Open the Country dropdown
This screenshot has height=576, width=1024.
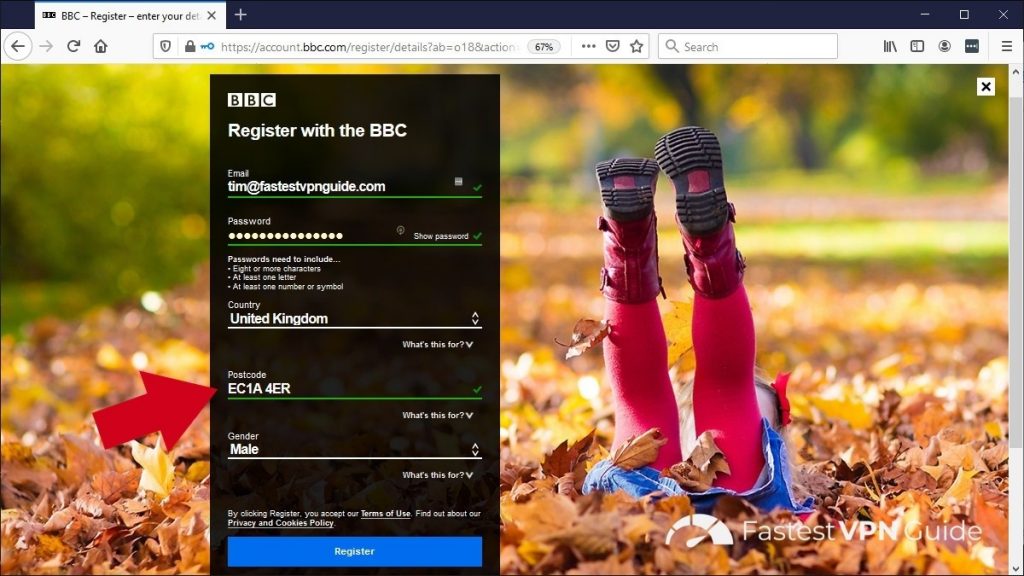pos(355,319)
